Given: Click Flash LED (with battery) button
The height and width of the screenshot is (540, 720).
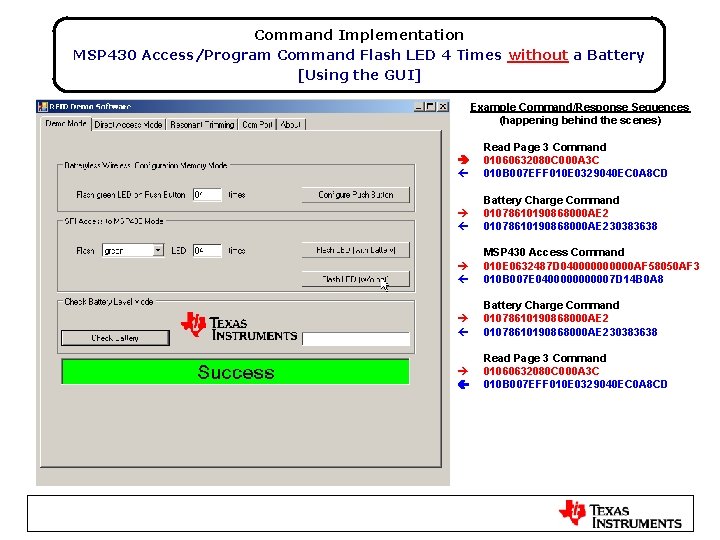Looking at the screenshot, I should pyautogui.click(x=355, y=250).
